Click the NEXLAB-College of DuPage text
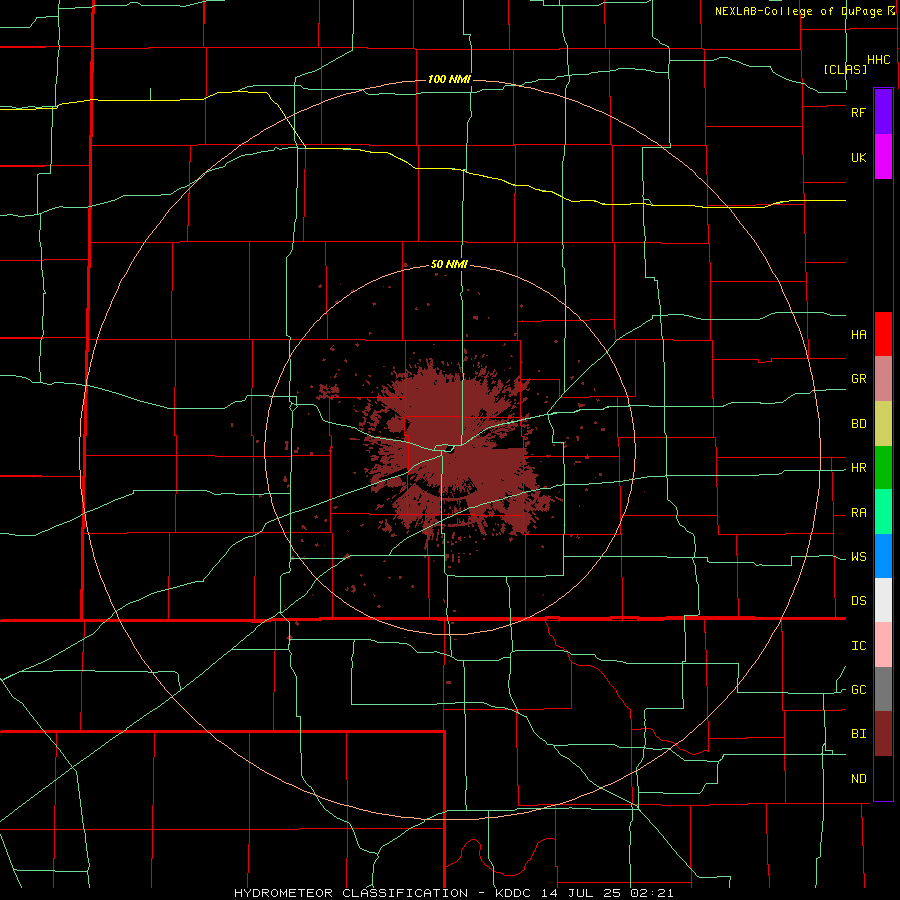The height and width of the screenshot is (900, 900). (x=798, y=11)
